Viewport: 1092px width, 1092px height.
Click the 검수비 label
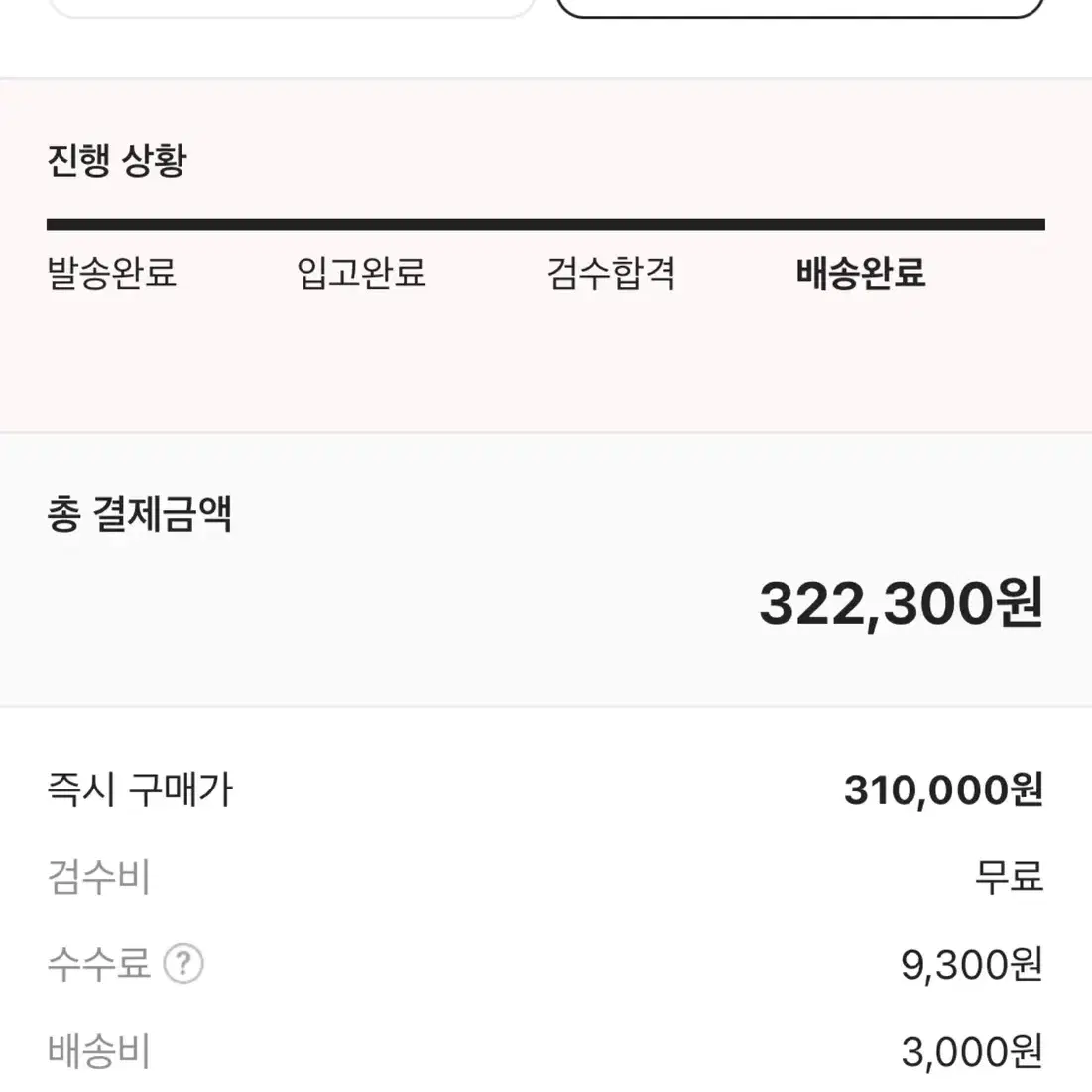(x=98, y=877)
